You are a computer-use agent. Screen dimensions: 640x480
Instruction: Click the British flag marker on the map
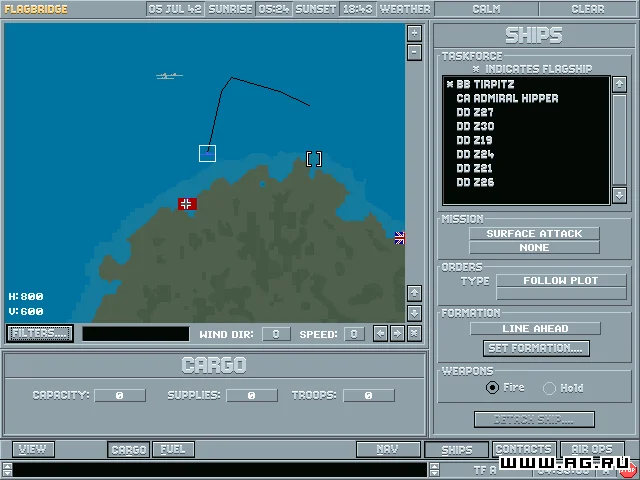400,238
